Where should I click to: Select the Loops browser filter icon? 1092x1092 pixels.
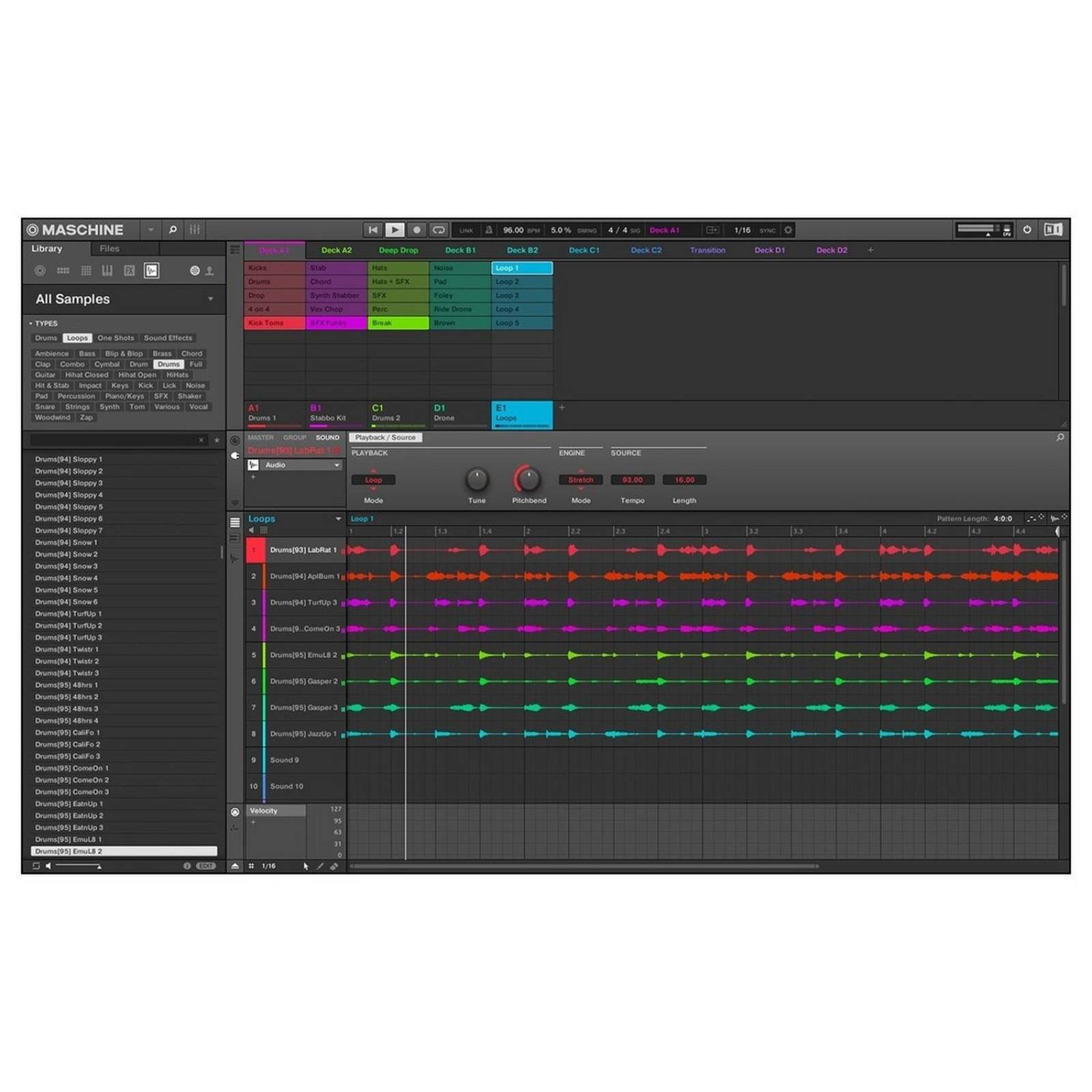point(153,270)
